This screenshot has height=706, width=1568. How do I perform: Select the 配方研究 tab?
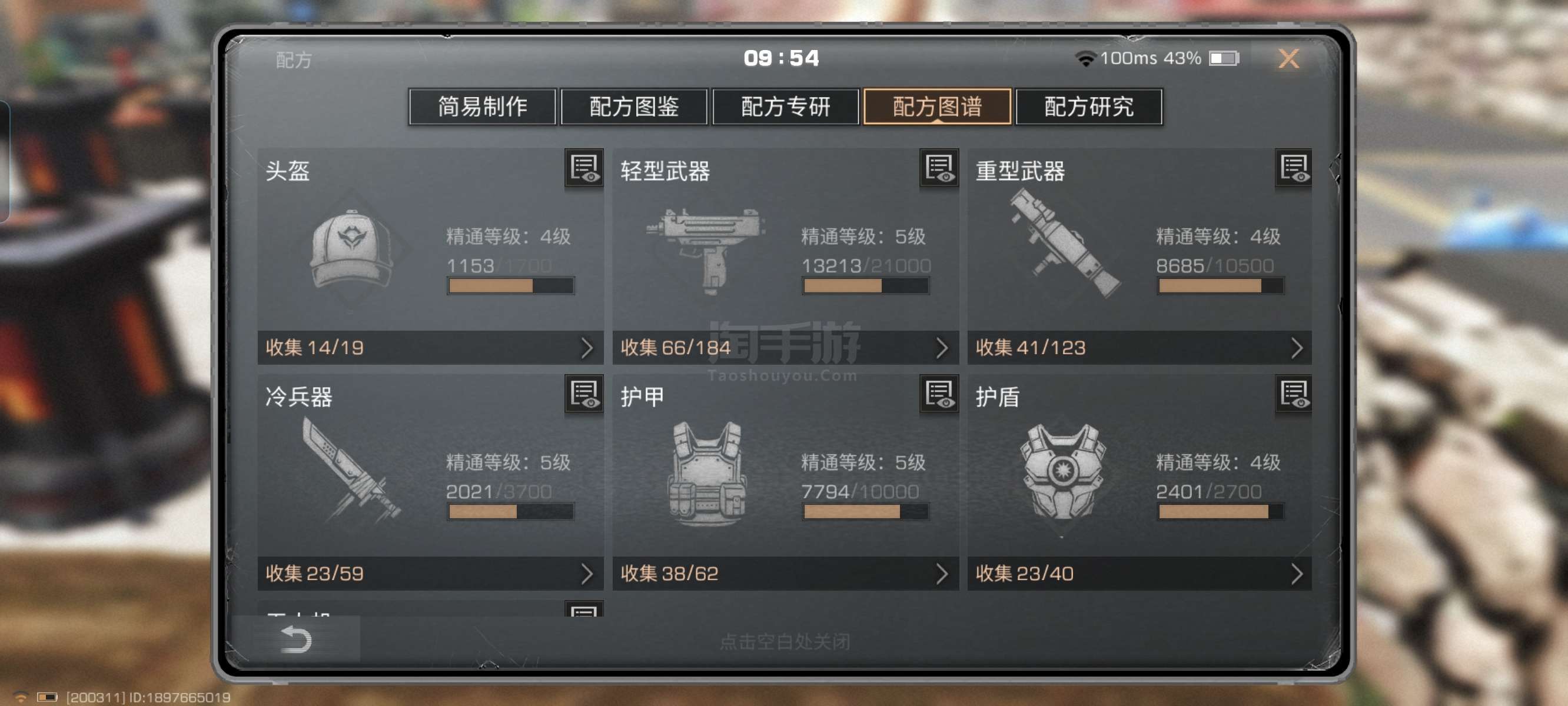(1088, 106)
